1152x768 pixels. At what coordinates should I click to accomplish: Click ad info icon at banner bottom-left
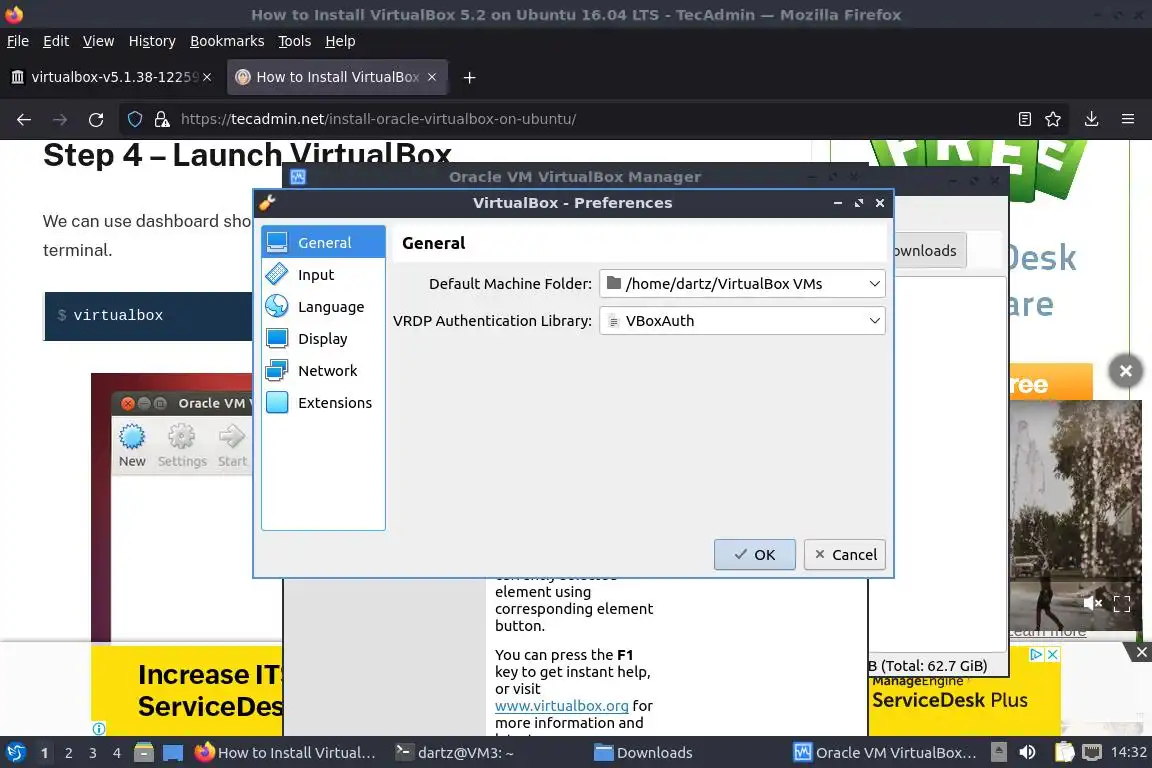[99, 728]
